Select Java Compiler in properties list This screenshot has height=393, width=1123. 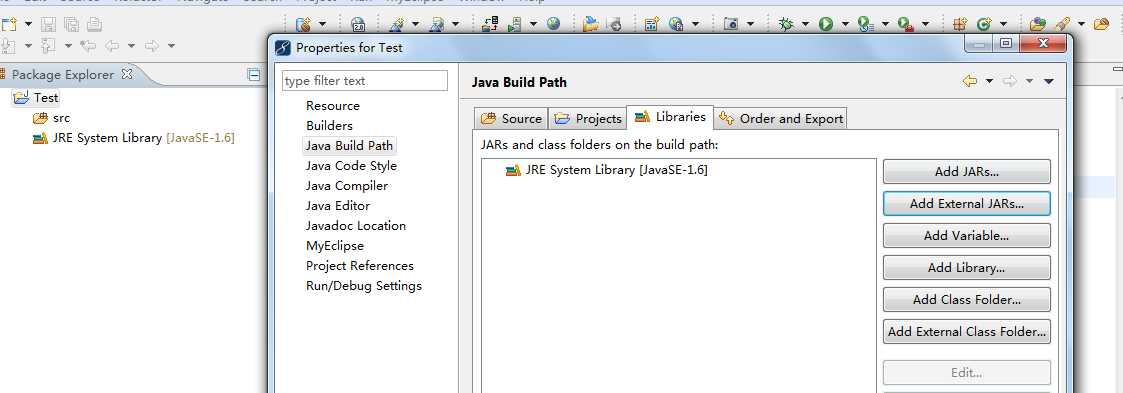point(347,185)
